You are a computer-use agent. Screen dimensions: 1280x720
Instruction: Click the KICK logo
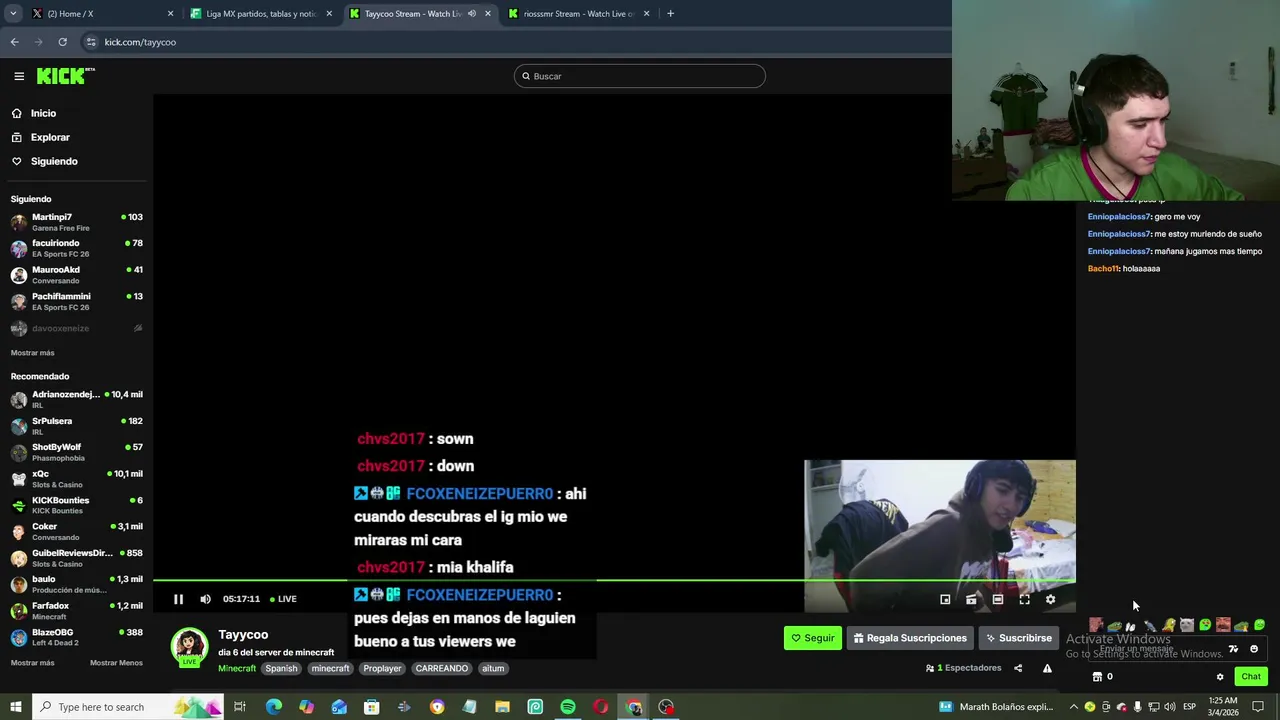[x=65, y=76]
